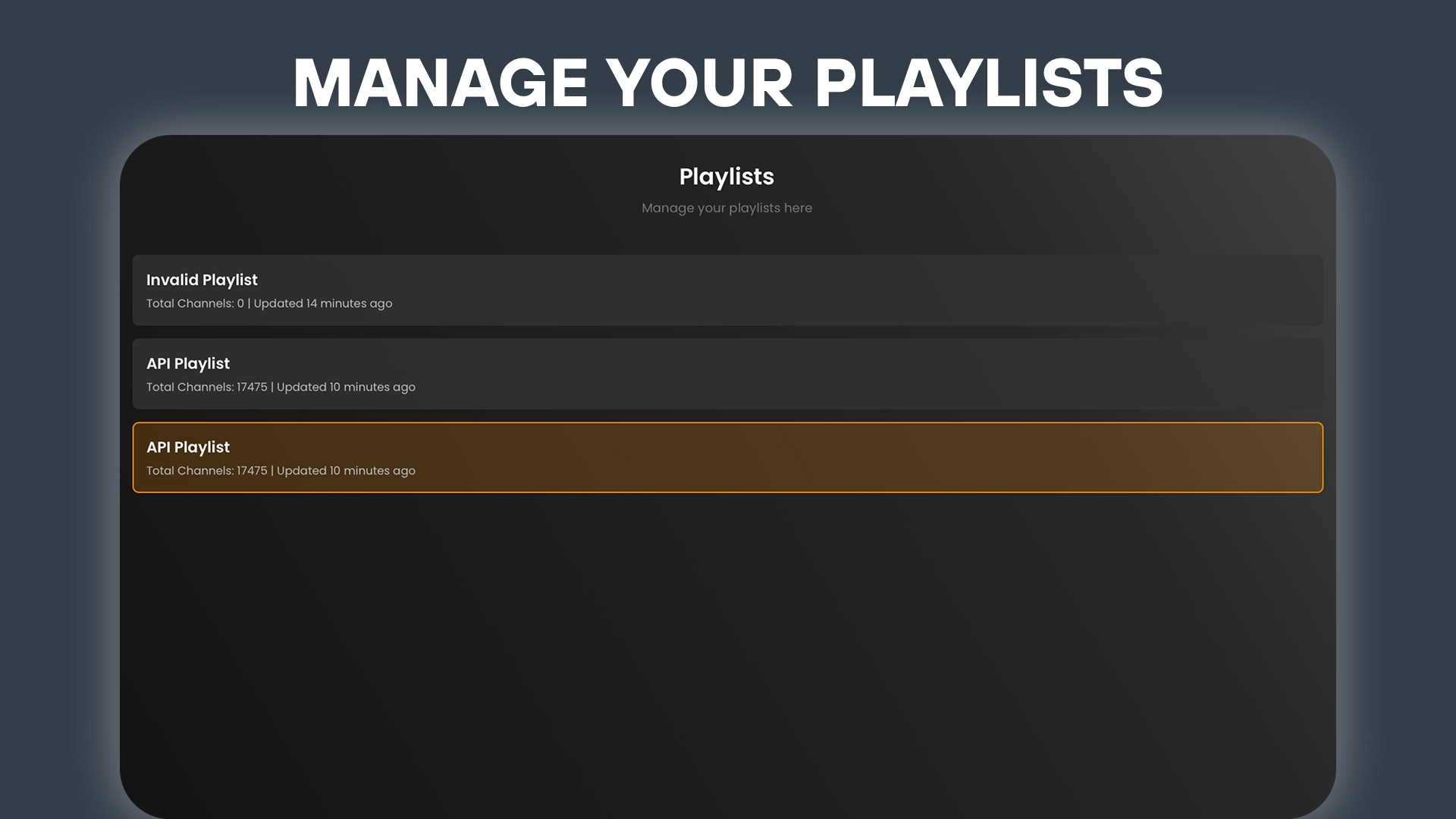This screenshot has width=1456, height=819.
Task: Click the orange-highlighted API Playlist entry
Action: tap(728, 457)
